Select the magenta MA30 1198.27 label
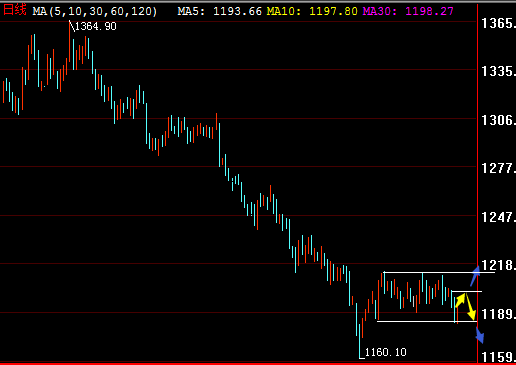This screenshot has width=516, height=365. 408,11
